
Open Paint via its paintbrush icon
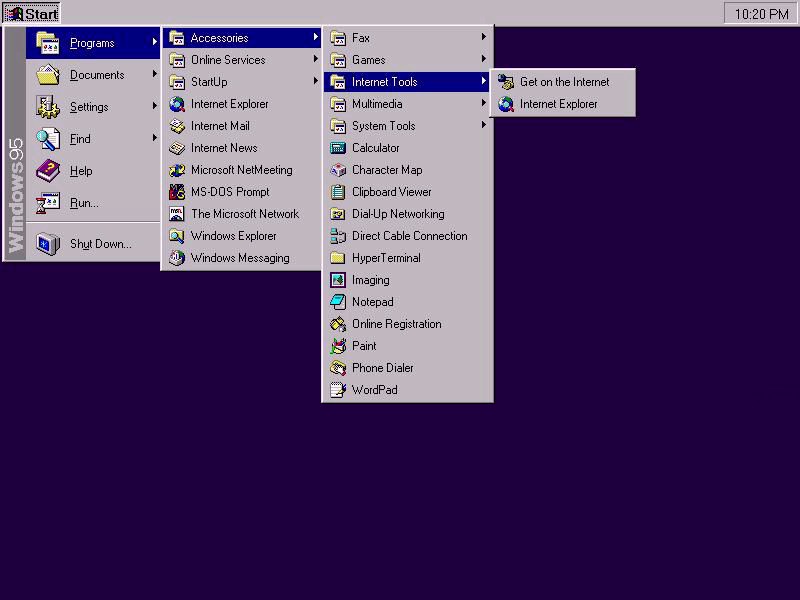tap(338, 346)
